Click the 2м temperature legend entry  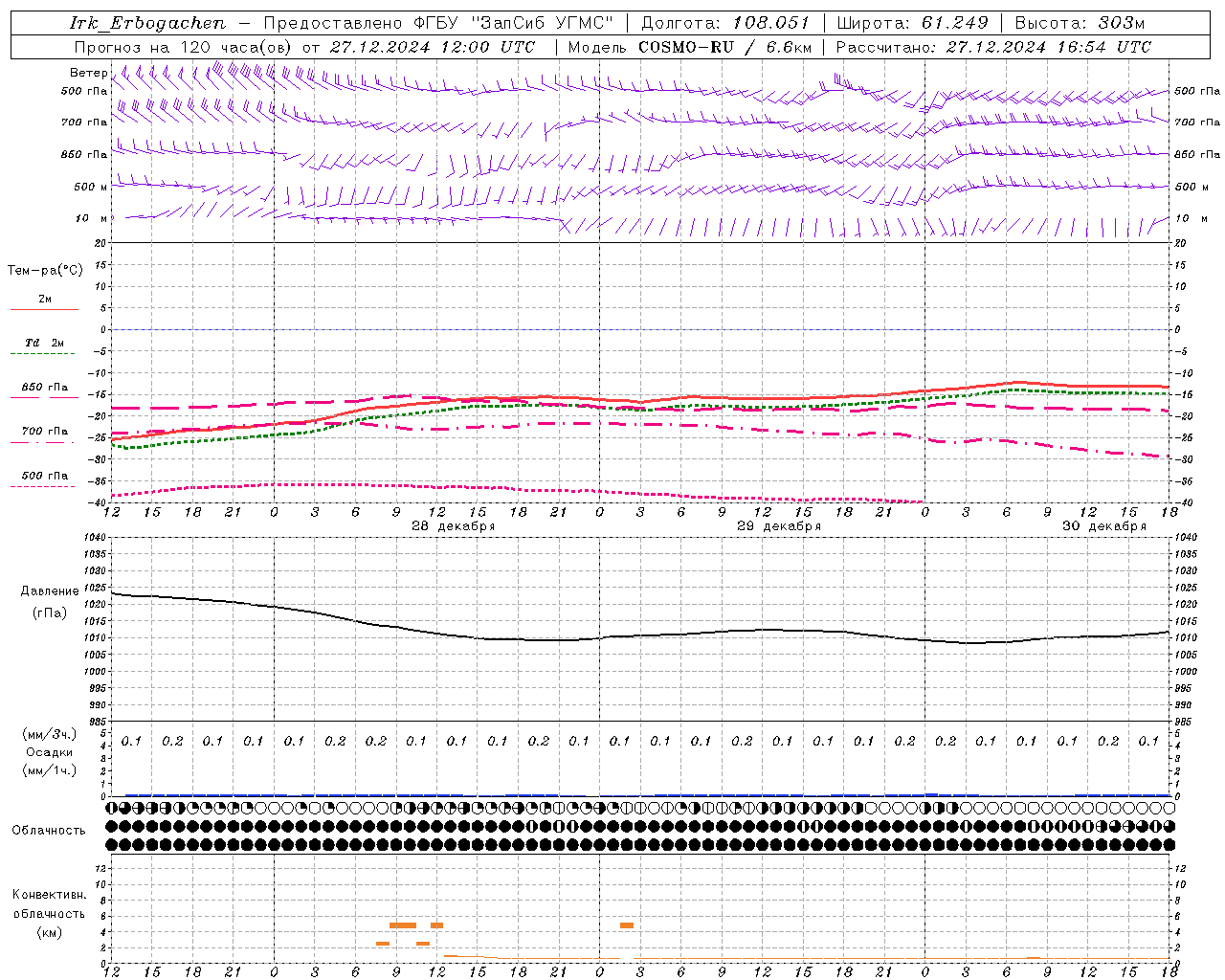44,303
